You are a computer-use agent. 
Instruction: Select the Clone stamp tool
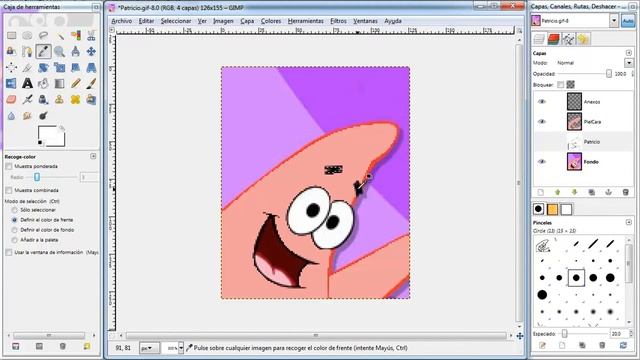pyautogui.click(x=59, y=100)
